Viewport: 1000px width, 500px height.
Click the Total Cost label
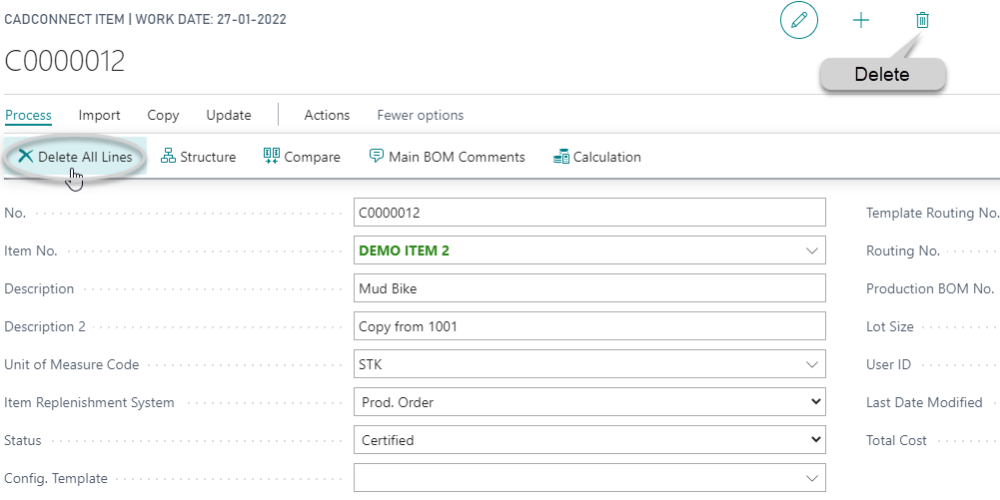point(896,440)
